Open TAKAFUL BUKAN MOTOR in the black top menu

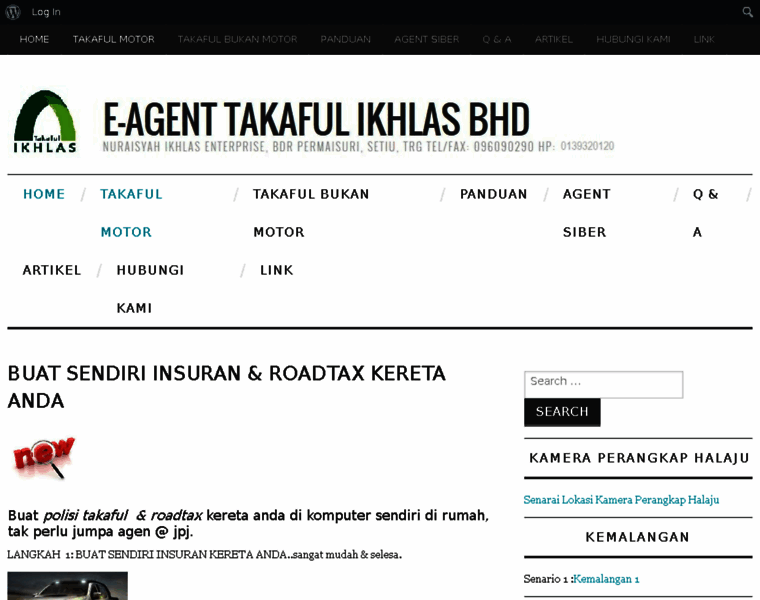pyautogui.click(x=238, y=39)
